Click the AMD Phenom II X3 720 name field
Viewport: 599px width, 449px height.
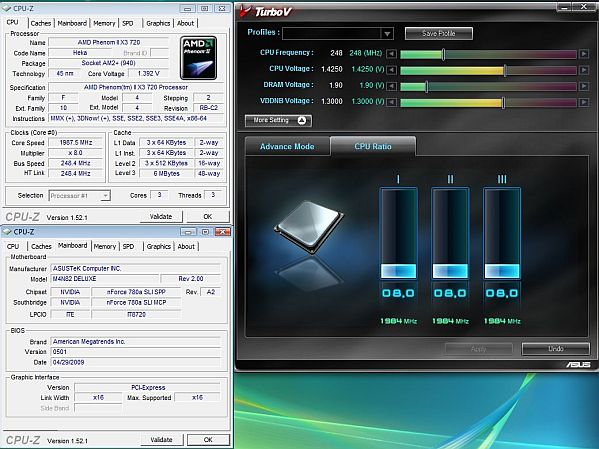(109, 42)
